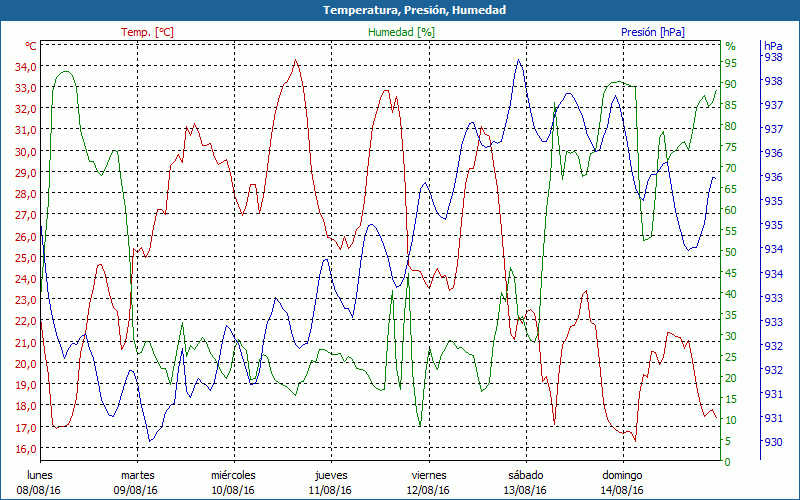The image size is (800, 500).
Task: Pick the miércoles 10/08/16 date label
Action: coord(233,482)
